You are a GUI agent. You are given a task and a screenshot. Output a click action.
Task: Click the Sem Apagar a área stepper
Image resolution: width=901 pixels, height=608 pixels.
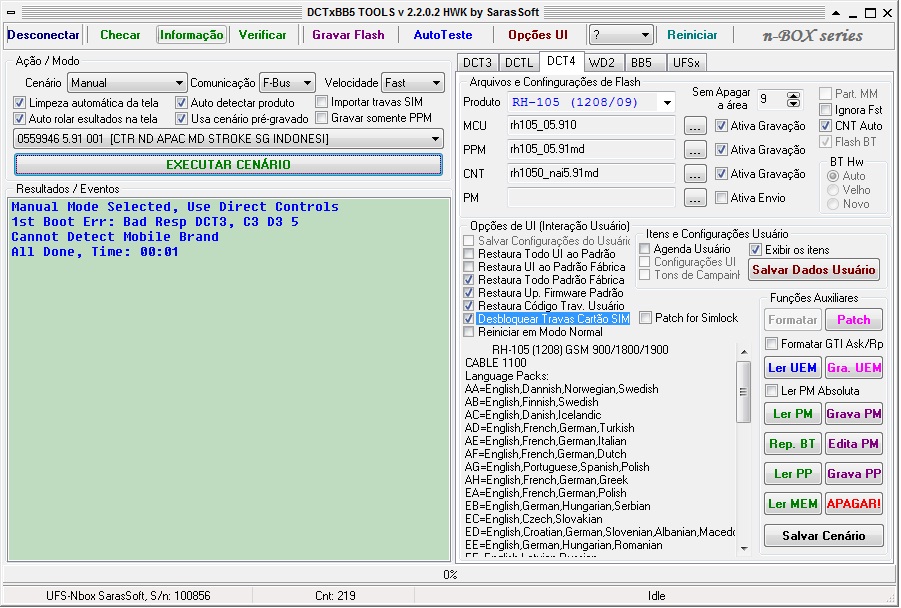tap(793, 100)
